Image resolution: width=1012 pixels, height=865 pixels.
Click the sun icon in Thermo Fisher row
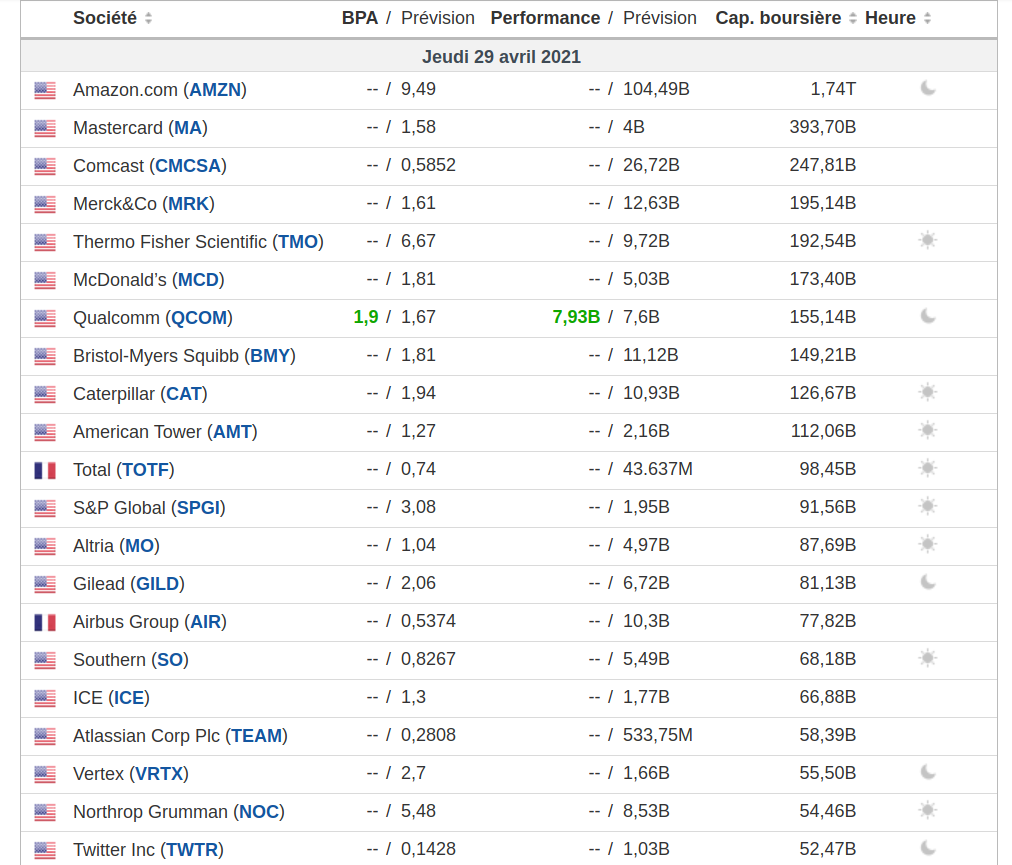coord(928,241)
